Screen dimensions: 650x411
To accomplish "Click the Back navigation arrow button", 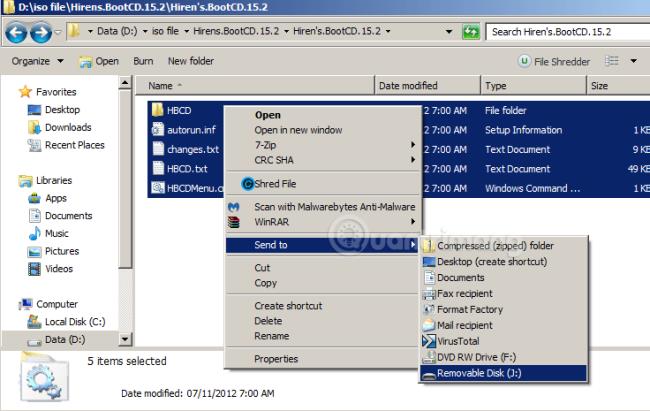I will point(16,32).
